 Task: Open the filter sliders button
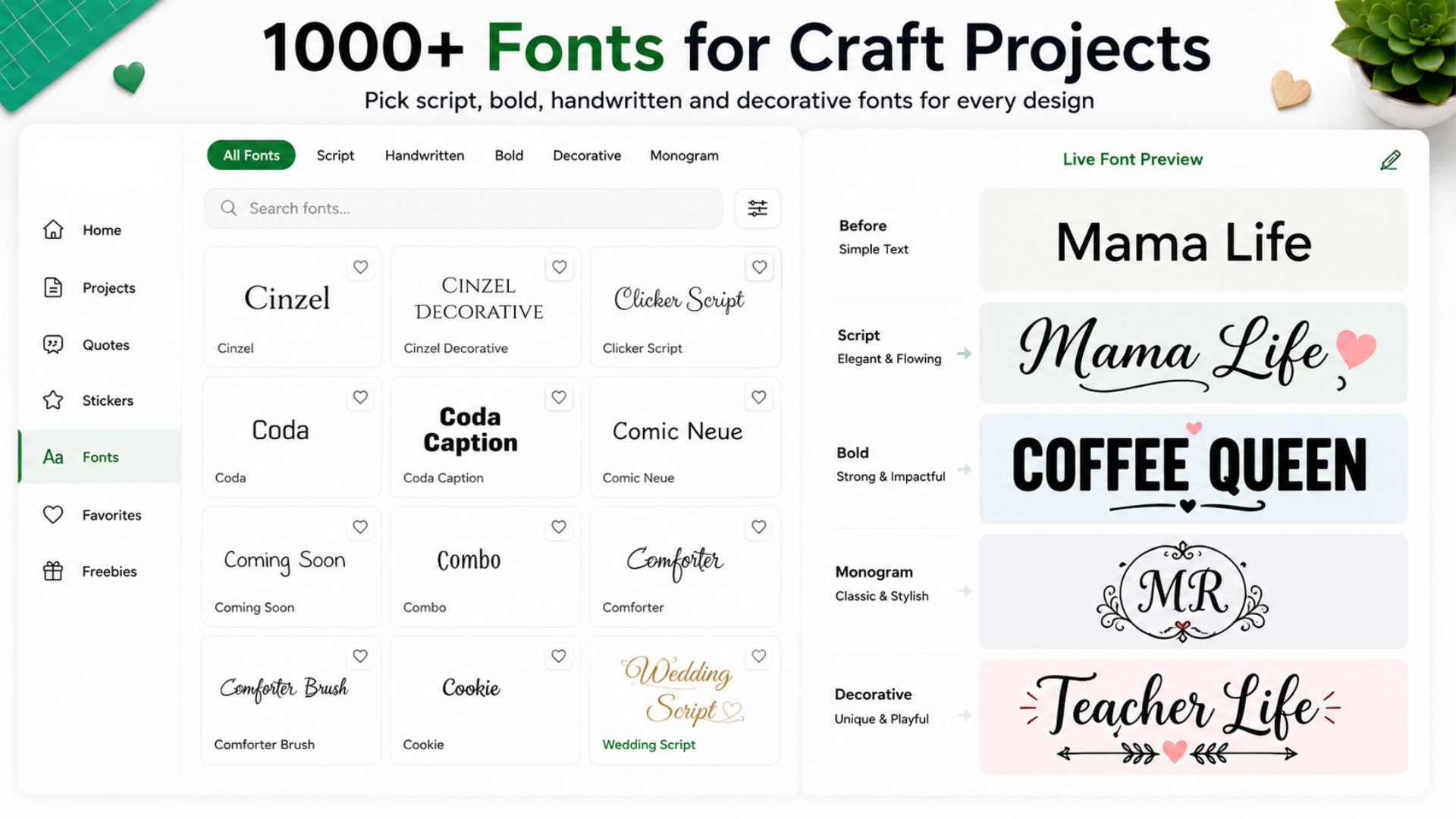click(758, 209)
